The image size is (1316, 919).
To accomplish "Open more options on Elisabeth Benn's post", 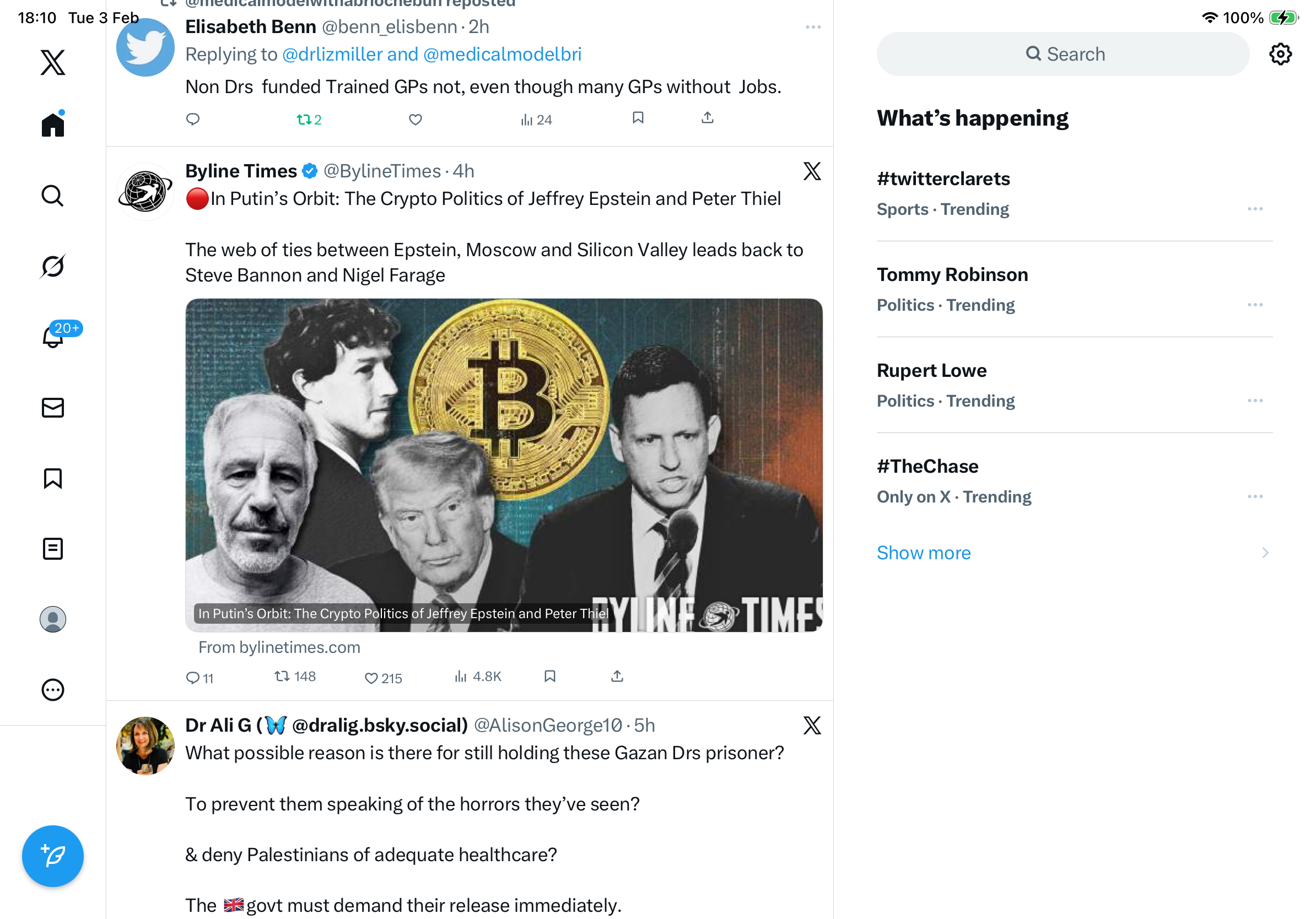I will click(x=813, y=27).
